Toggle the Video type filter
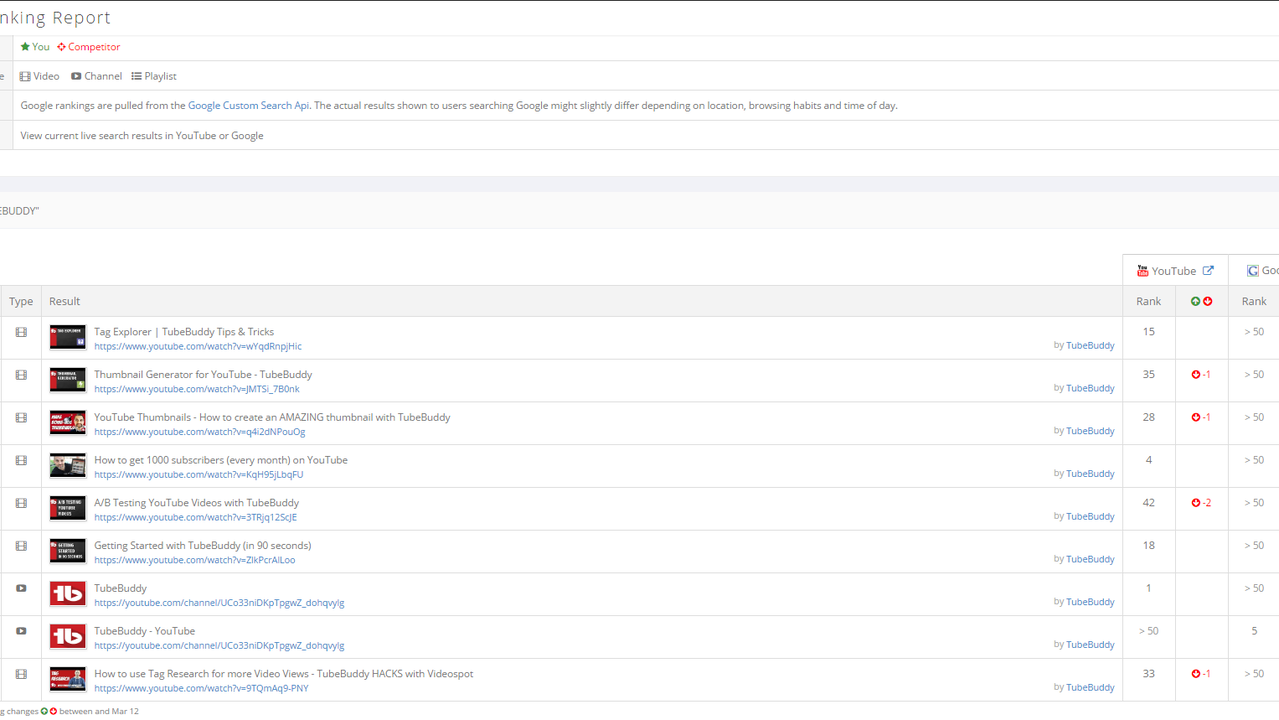Image resolution: width=1279 pixels, height=720 pixels. coord(40,76)
